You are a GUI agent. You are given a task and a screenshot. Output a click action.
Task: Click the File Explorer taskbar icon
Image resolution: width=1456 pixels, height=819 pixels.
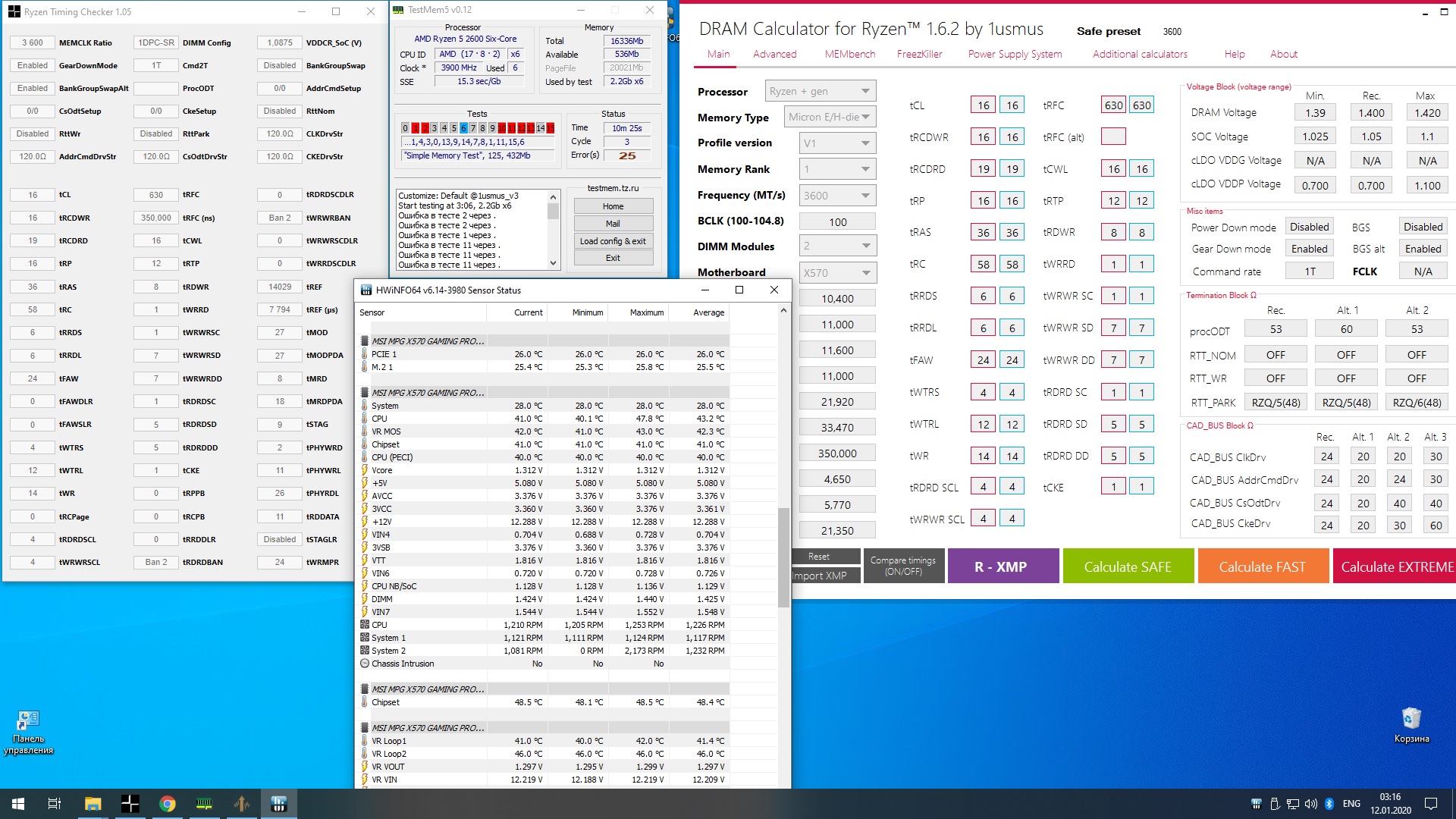[93, 804]
